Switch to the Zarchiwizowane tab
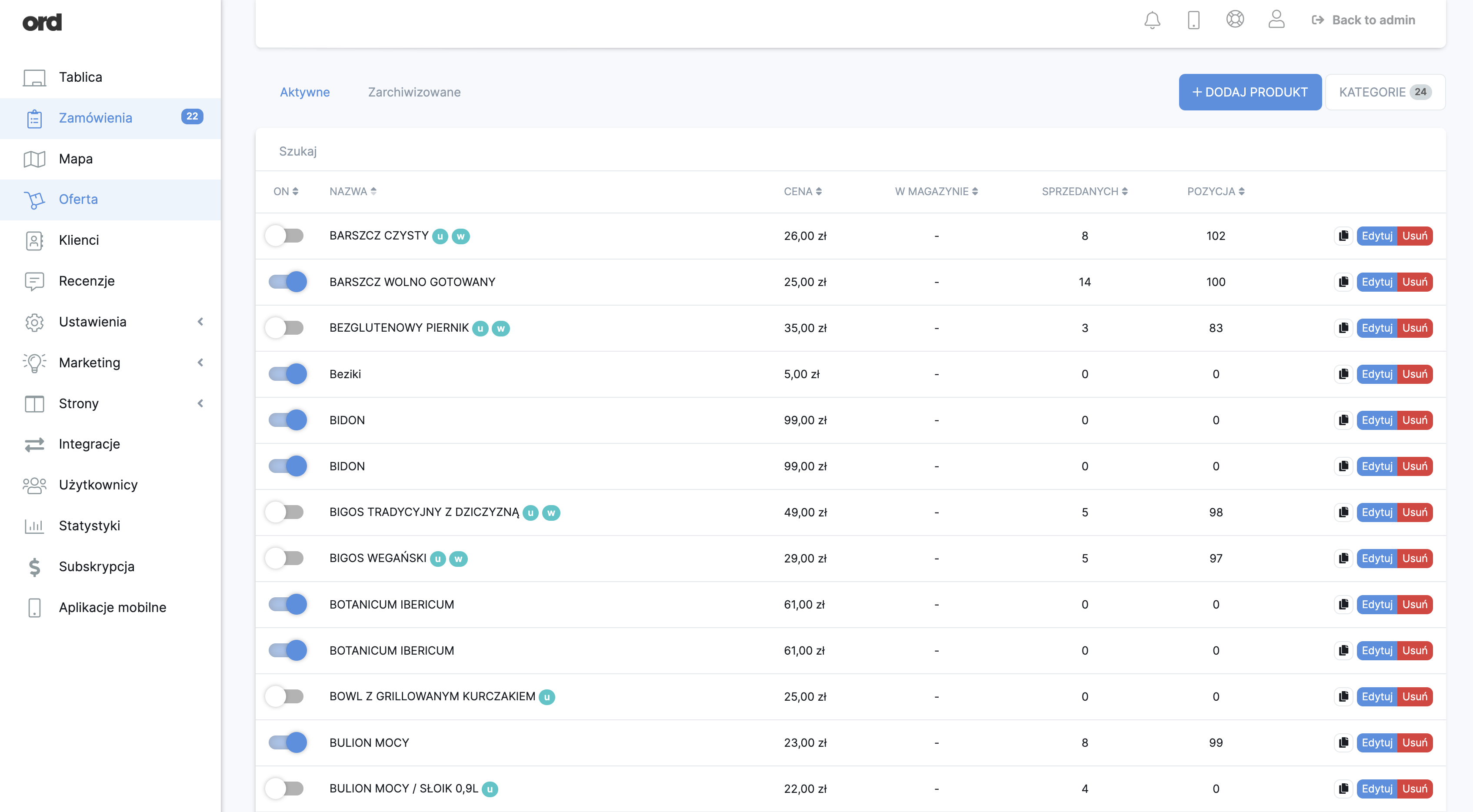This screenshot has height=812, width=1473. pyautogui.click(x=414, y=92)
